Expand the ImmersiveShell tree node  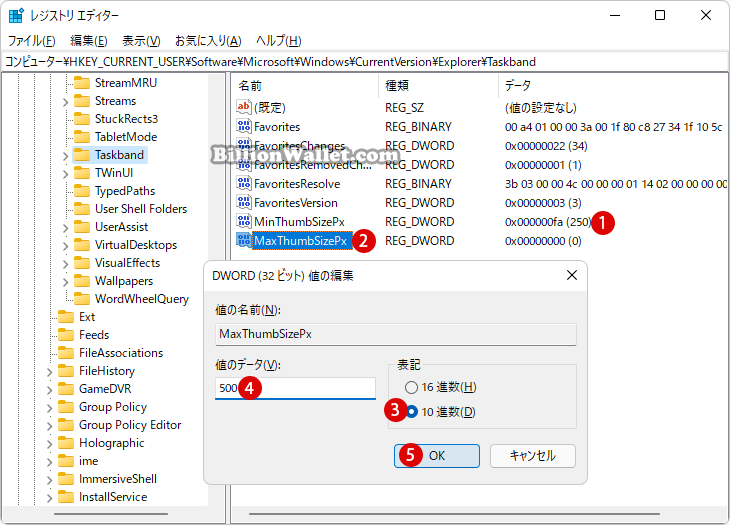point(49,480)
